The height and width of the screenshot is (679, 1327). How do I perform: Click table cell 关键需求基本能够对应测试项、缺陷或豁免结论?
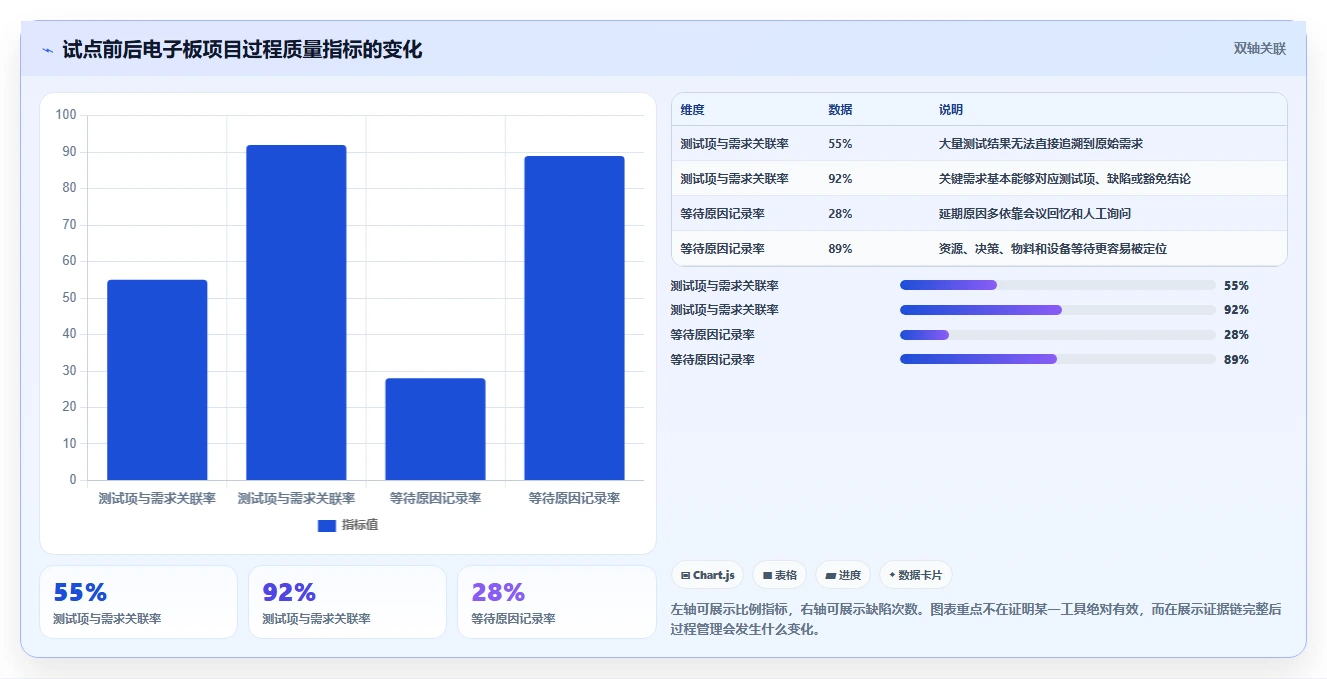[x=1064, y=179]
